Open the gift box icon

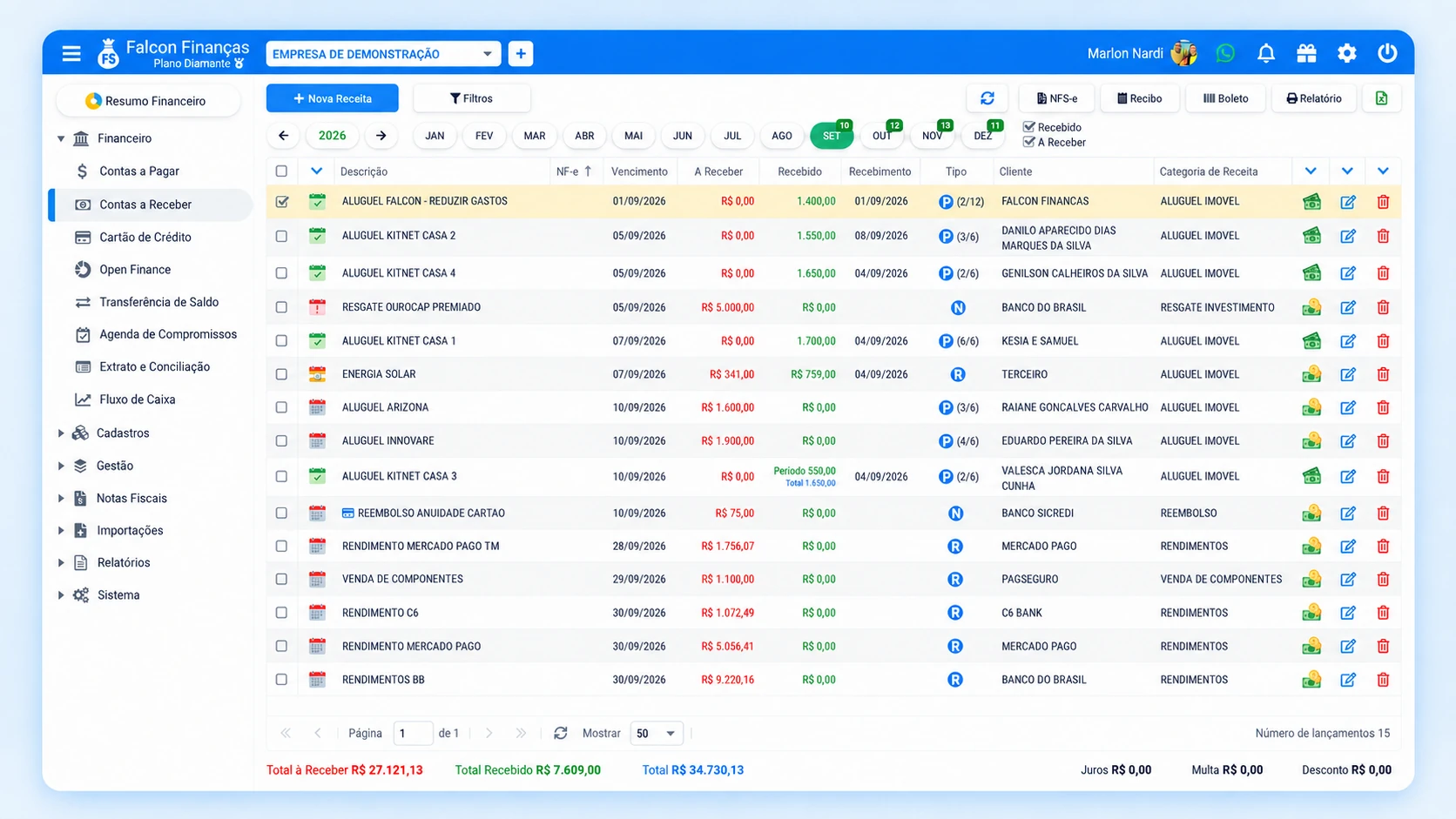(1306, 53)
